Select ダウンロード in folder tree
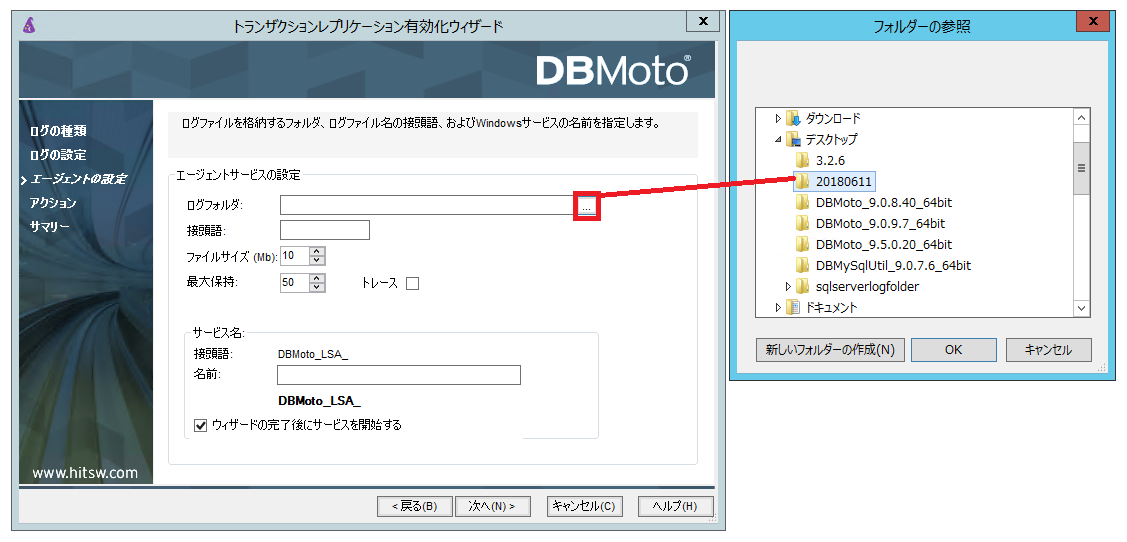 point(832,118)
